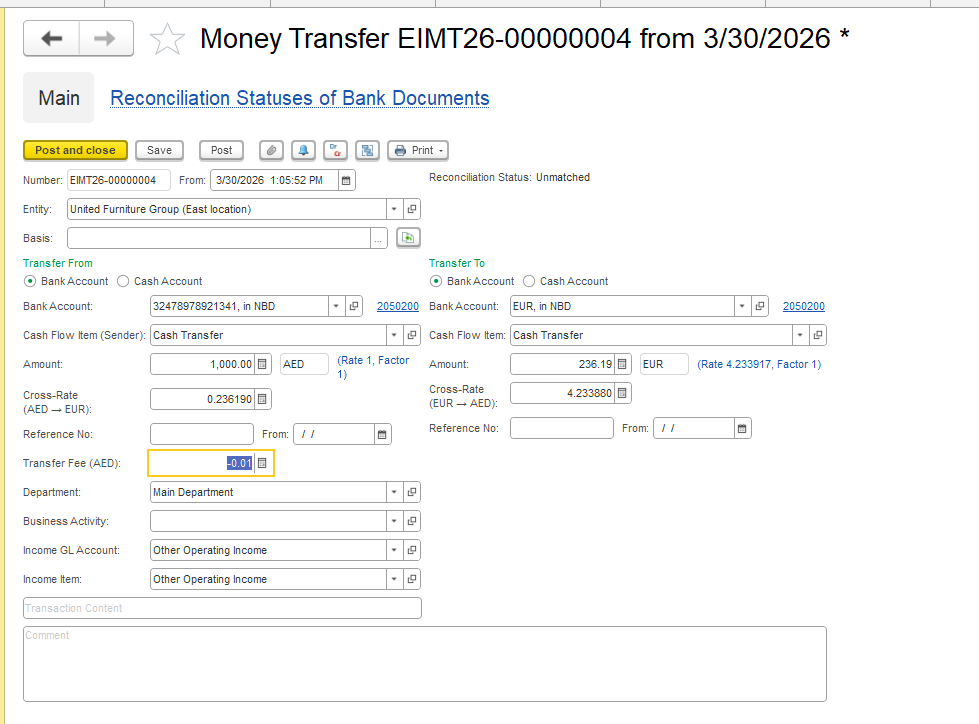Click into the Comment text area
Screen dimensions: 979x724
click(x=424, y=663)
